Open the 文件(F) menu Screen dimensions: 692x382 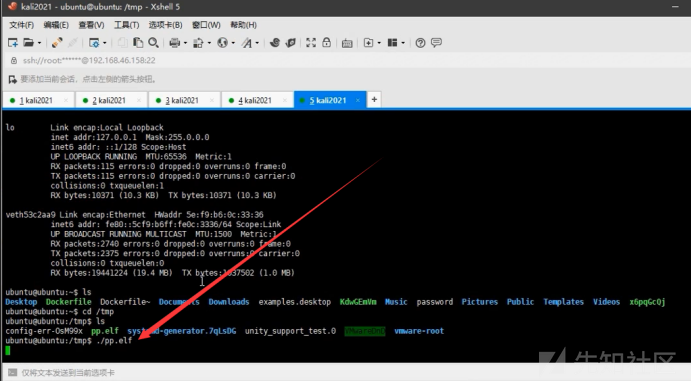coord(21,25)
